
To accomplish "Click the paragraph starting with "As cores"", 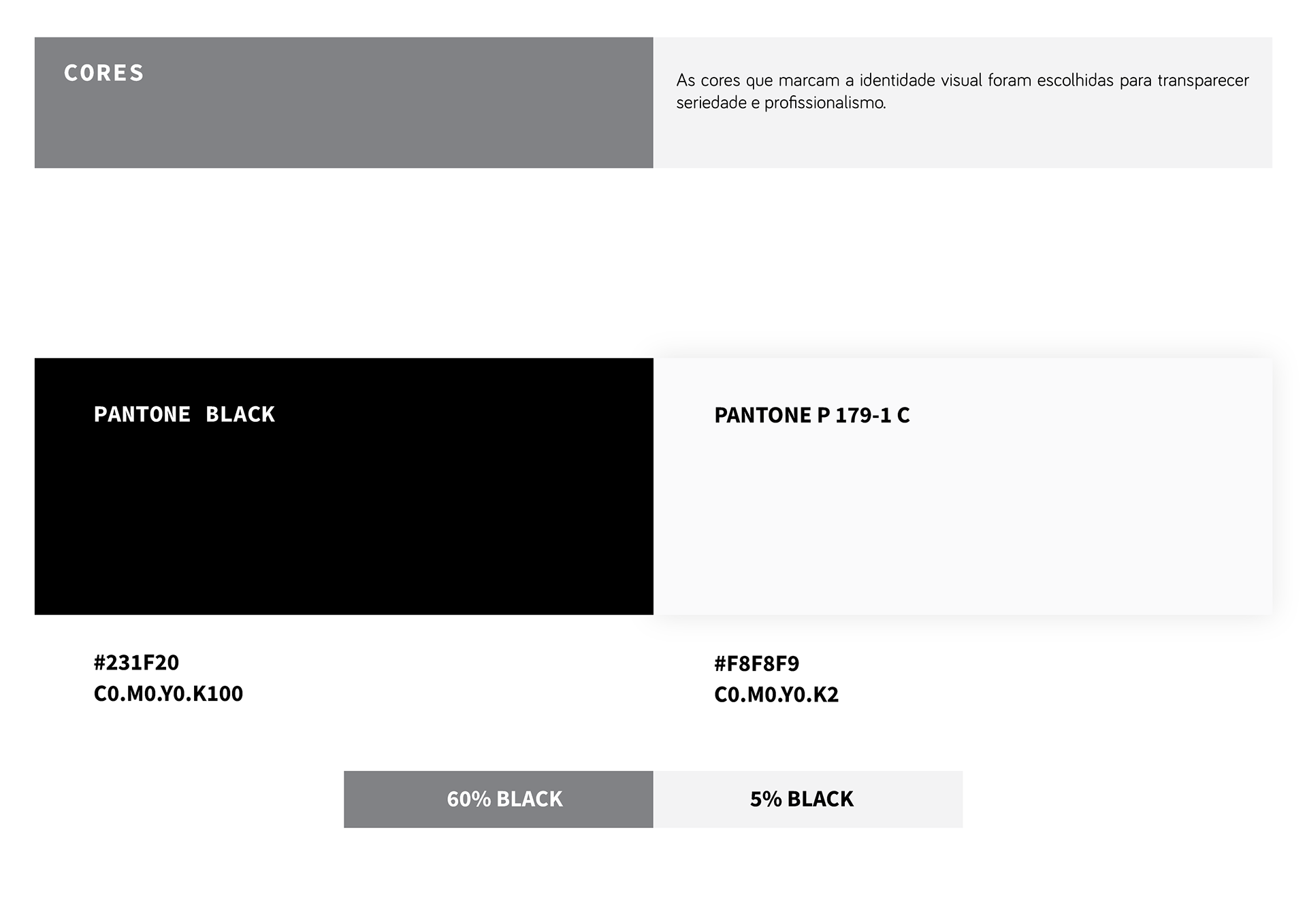I will pos(962,91).
